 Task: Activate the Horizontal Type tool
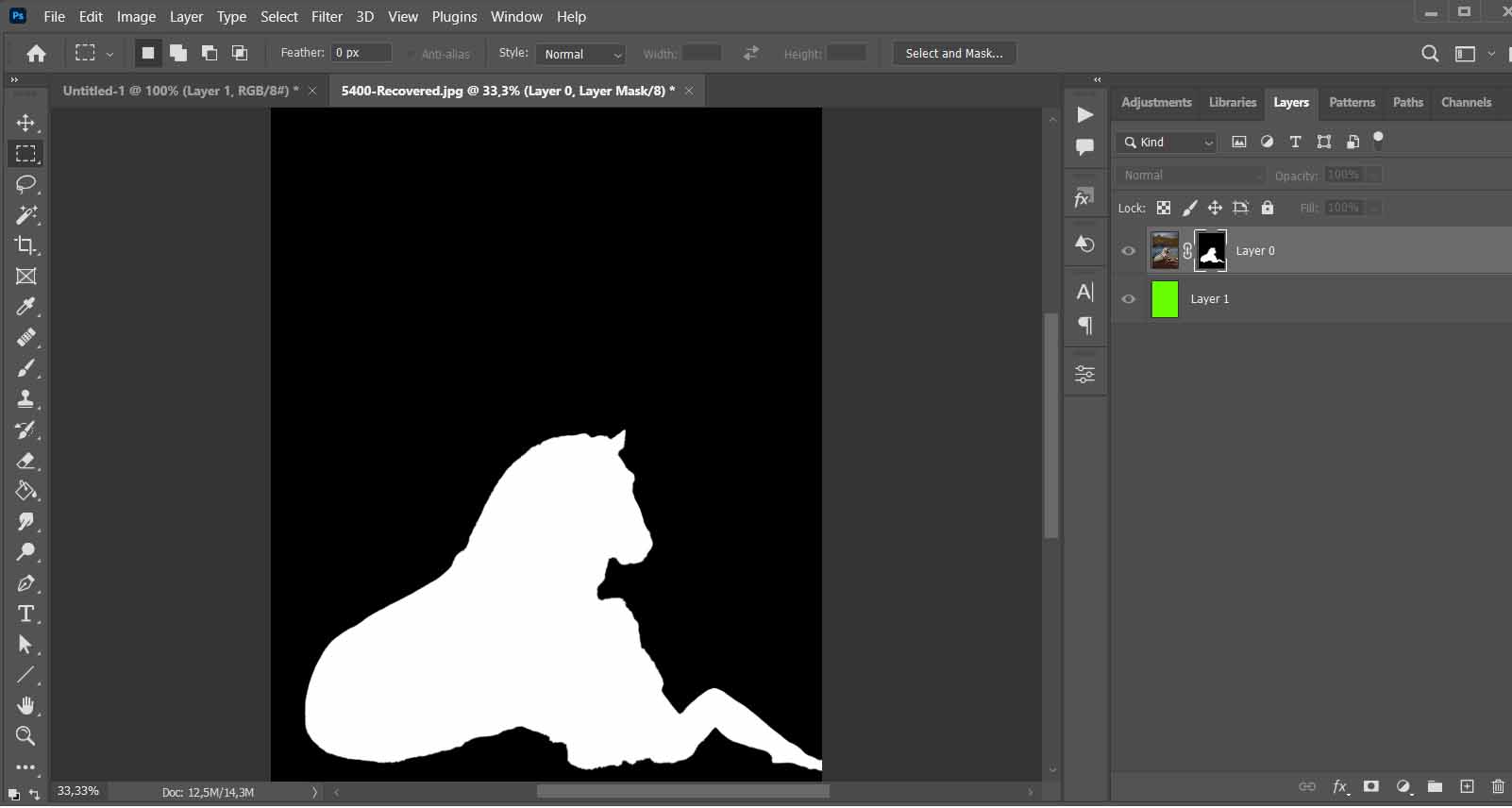(x=25, y=614)
